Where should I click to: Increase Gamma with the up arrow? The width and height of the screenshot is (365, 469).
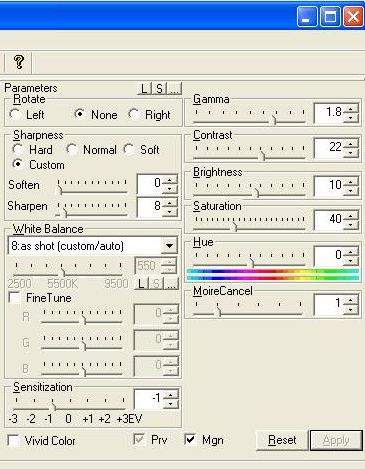[351, 109]
